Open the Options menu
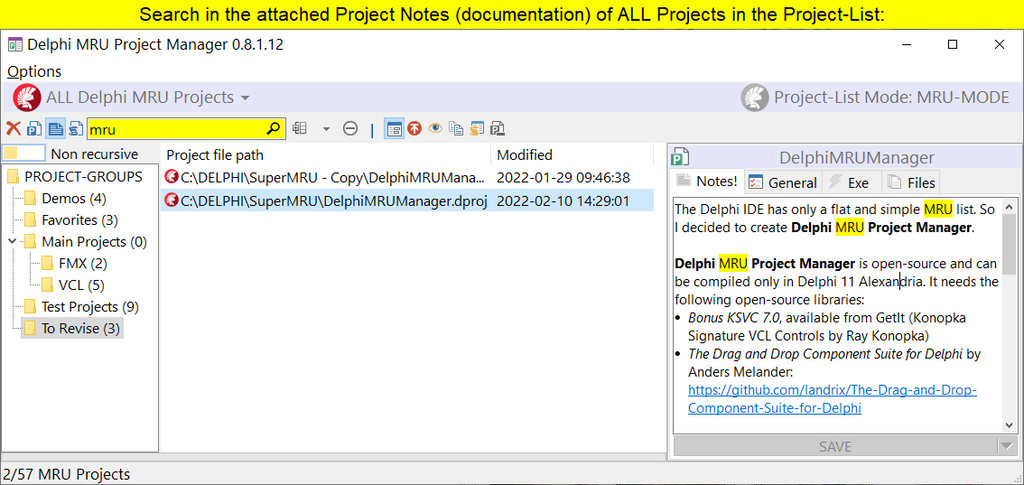1024x485 pixels. 34,71
